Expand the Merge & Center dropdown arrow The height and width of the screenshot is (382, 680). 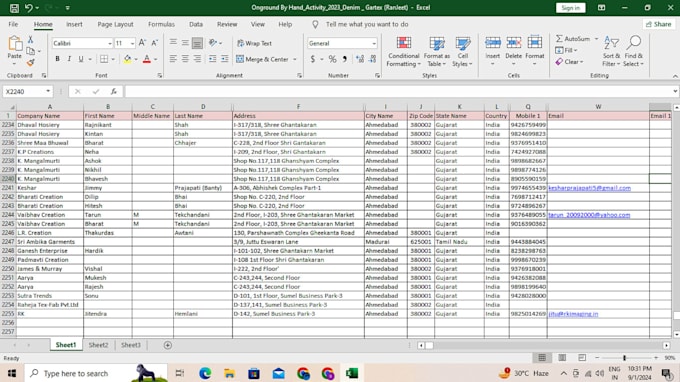(295, 59)
